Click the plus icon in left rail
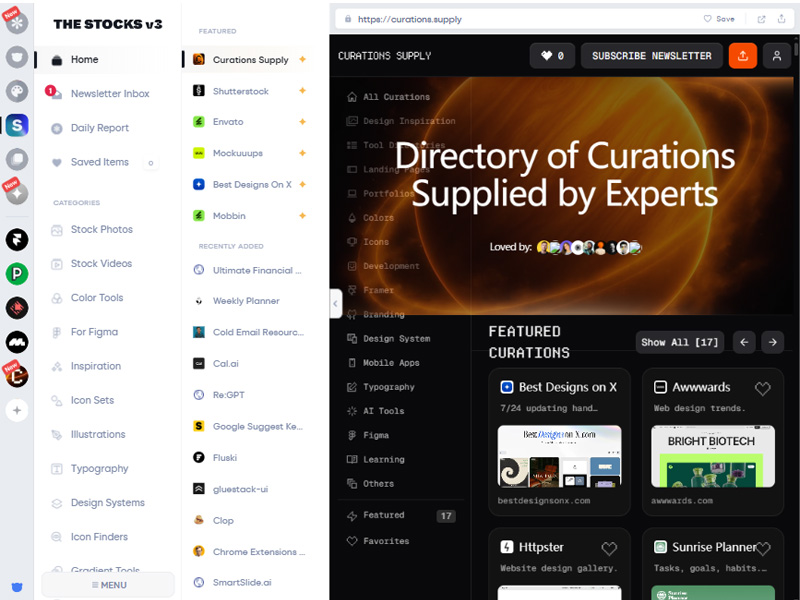This screenshot has width=800, height=600. point(17,410)
